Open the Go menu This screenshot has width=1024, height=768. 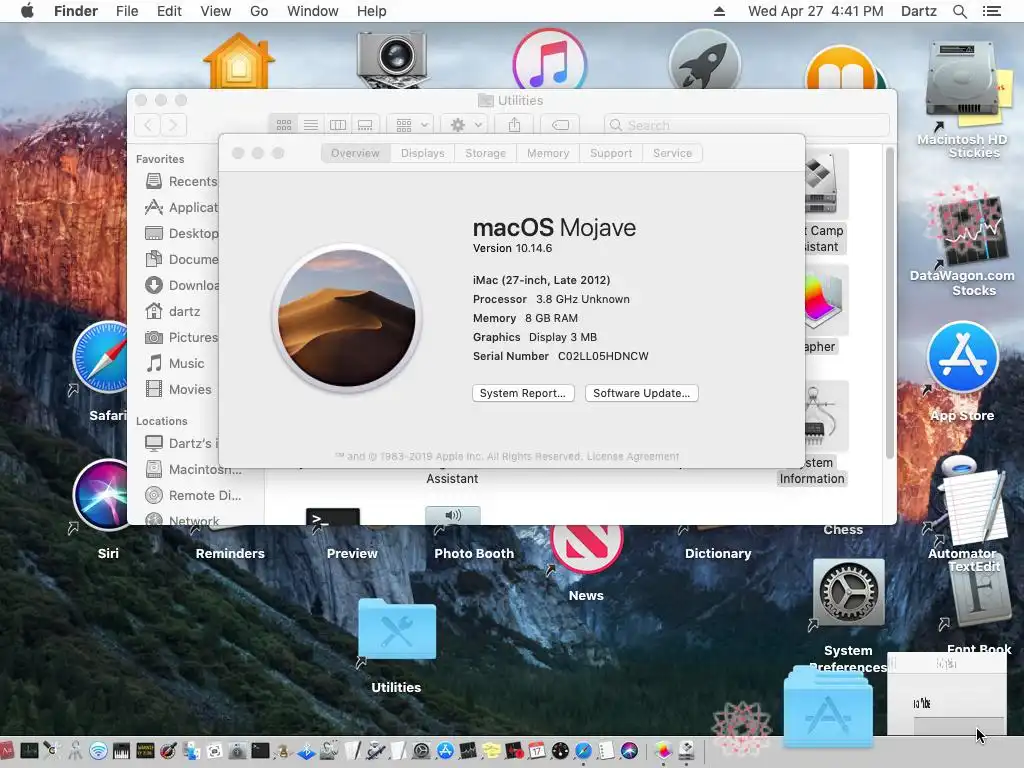coord(259,11)
